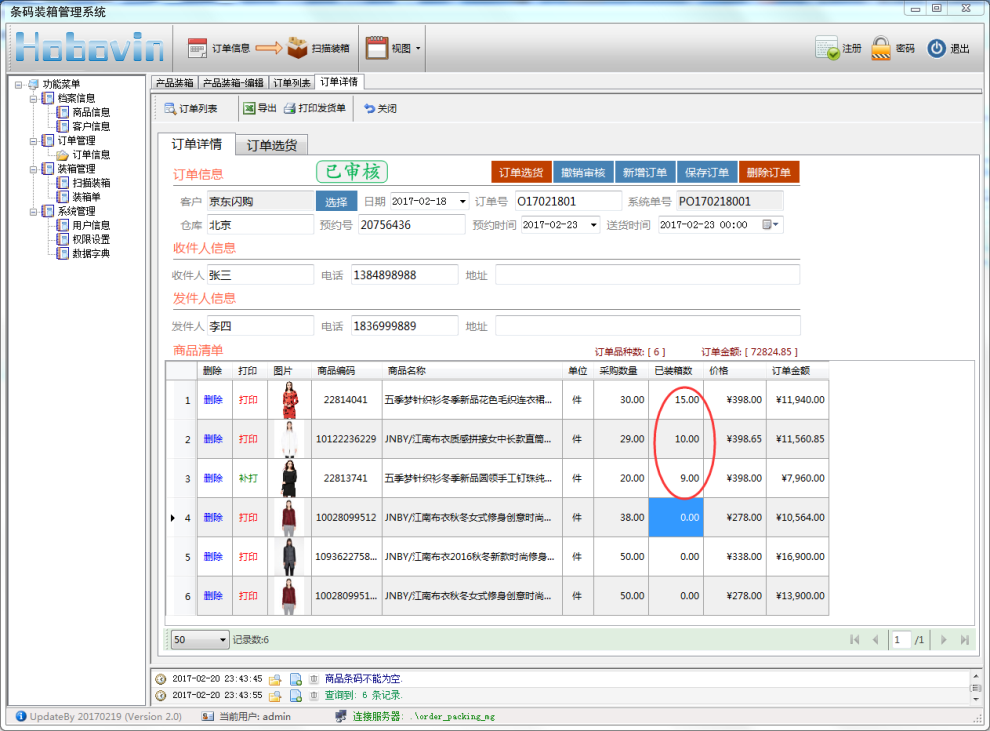Open the 扫描装箱 scan packing tool
This screenshot has width=990, height=731.
coord(297,48)
